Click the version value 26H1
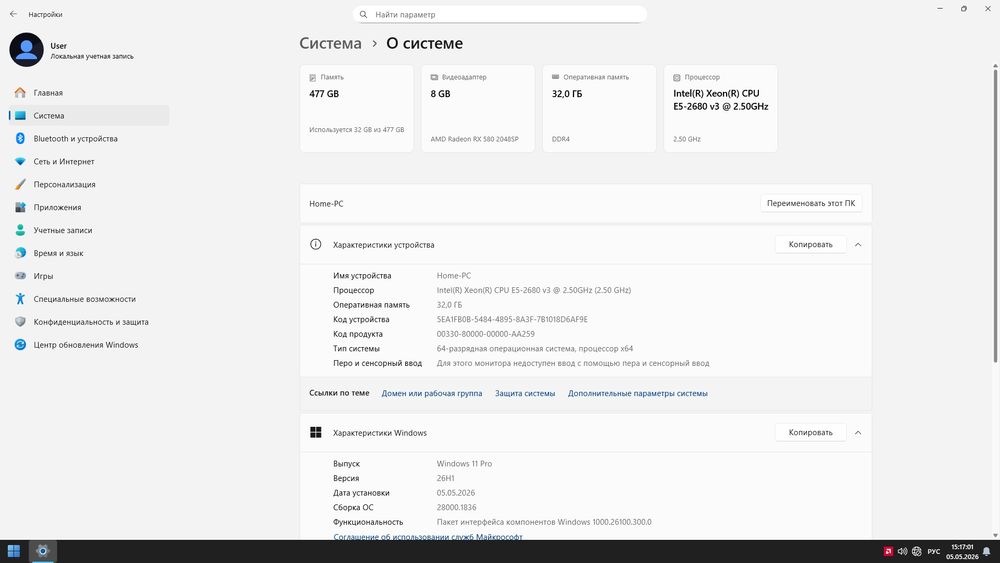 tap(446, 478)
